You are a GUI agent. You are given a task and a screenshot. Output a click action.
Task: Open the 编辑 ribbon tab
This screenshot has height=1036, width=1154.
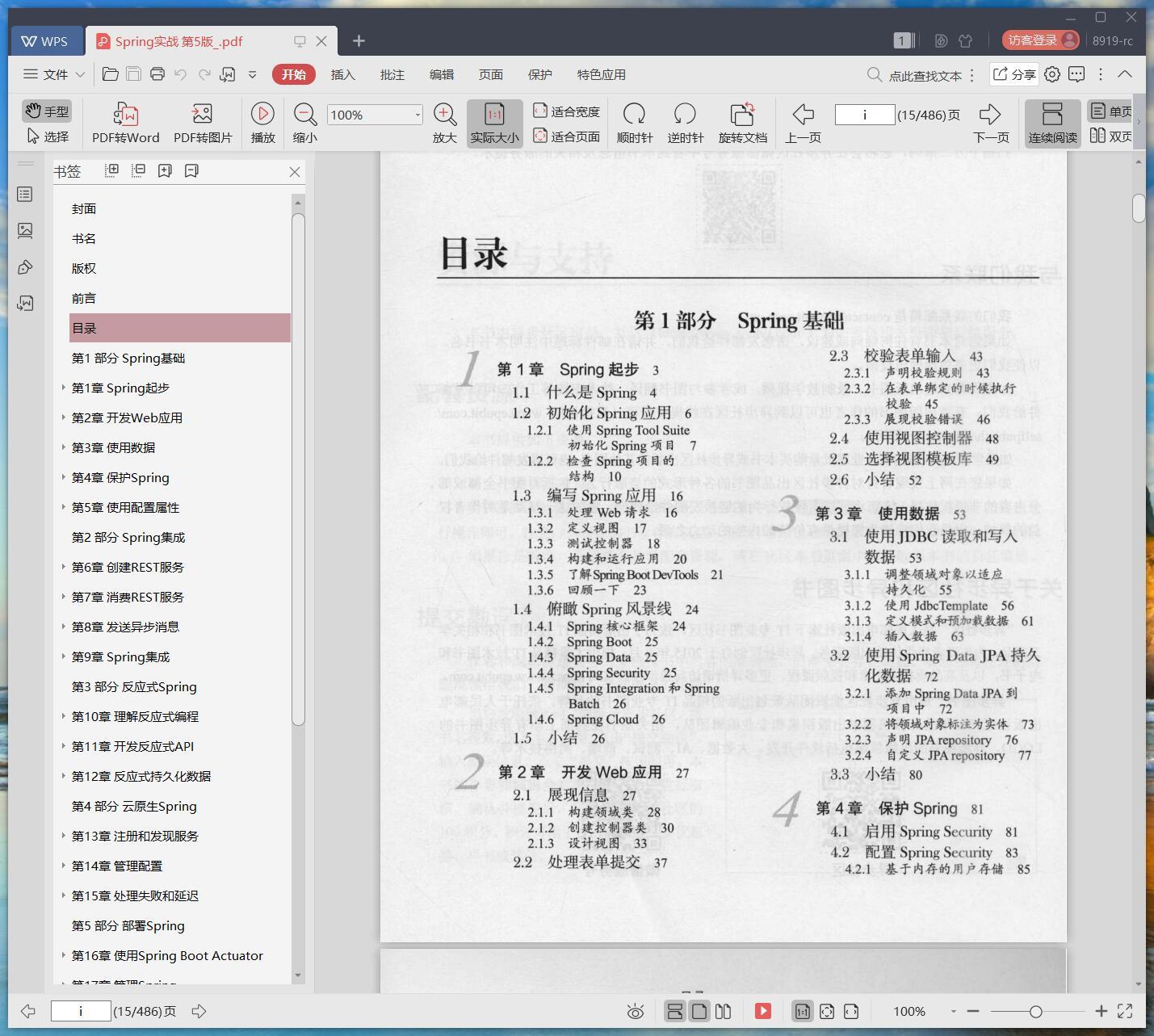(441, 74)
